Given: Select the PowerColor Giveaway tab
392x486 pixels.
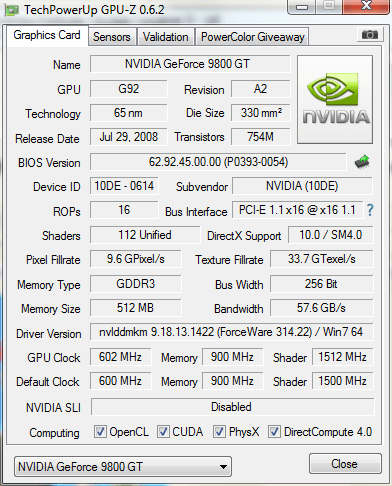Looking at the screenshot, I should pos(253,37).
